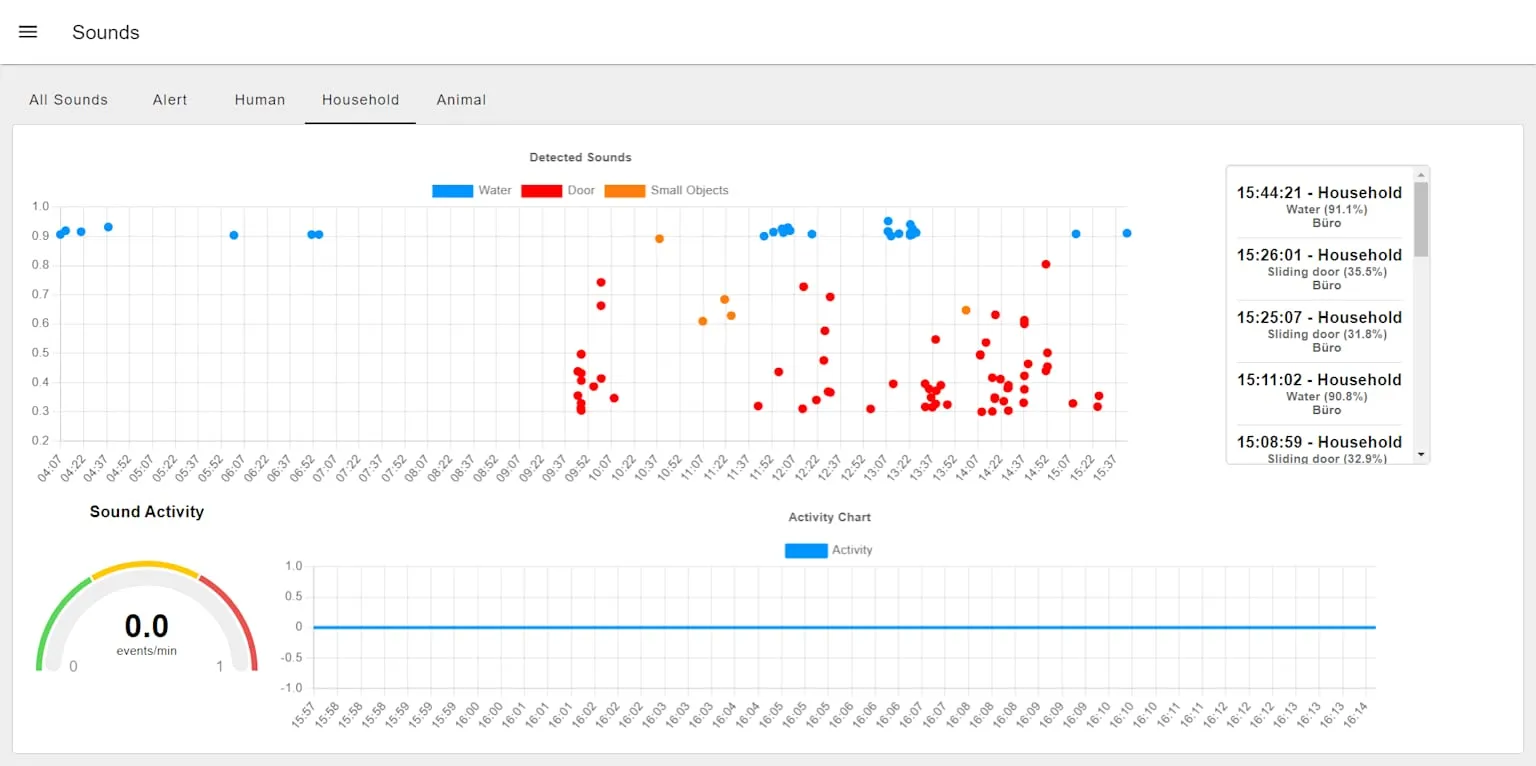This screenshot has height=766, width=1536.
Task: Open the hamburger navigation menu
Action: [x=28, y=32]
